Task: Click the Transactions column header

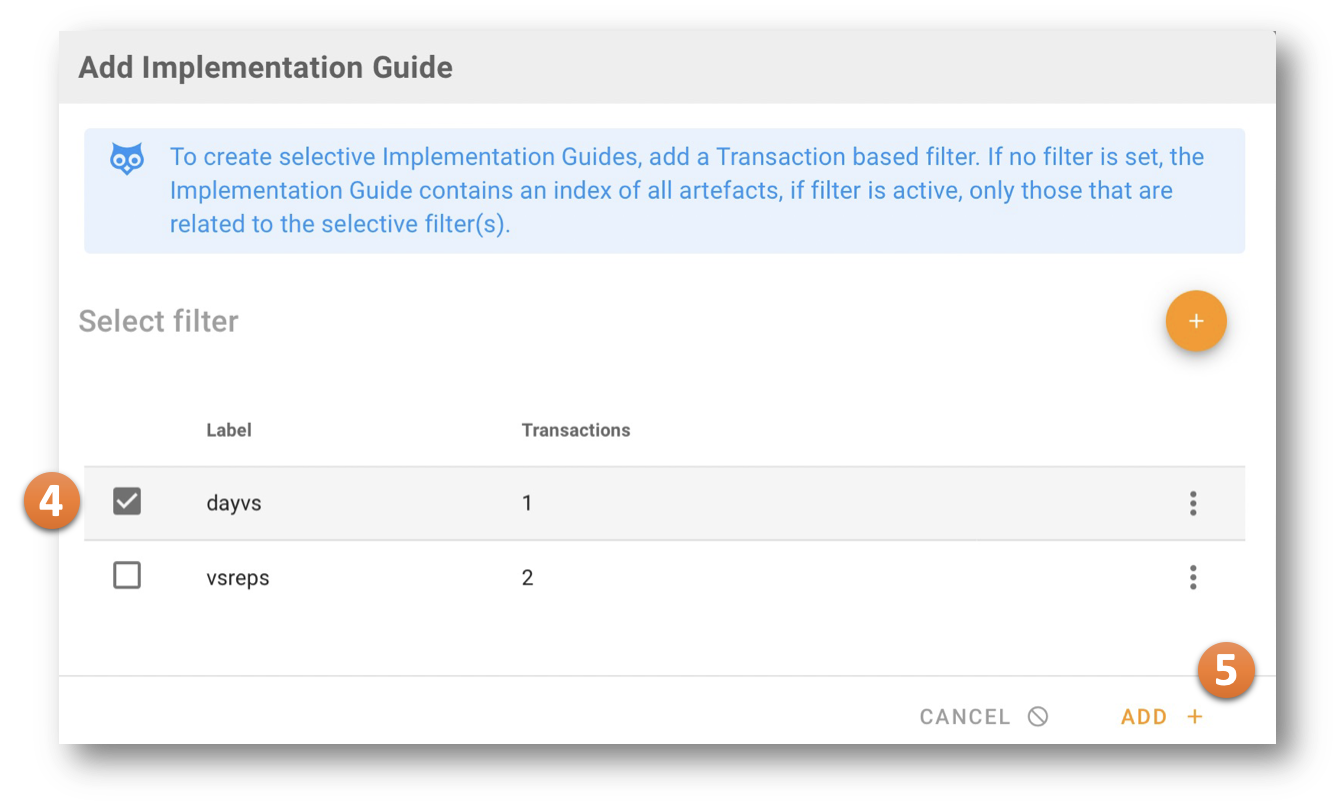Action: click(576, 430)
